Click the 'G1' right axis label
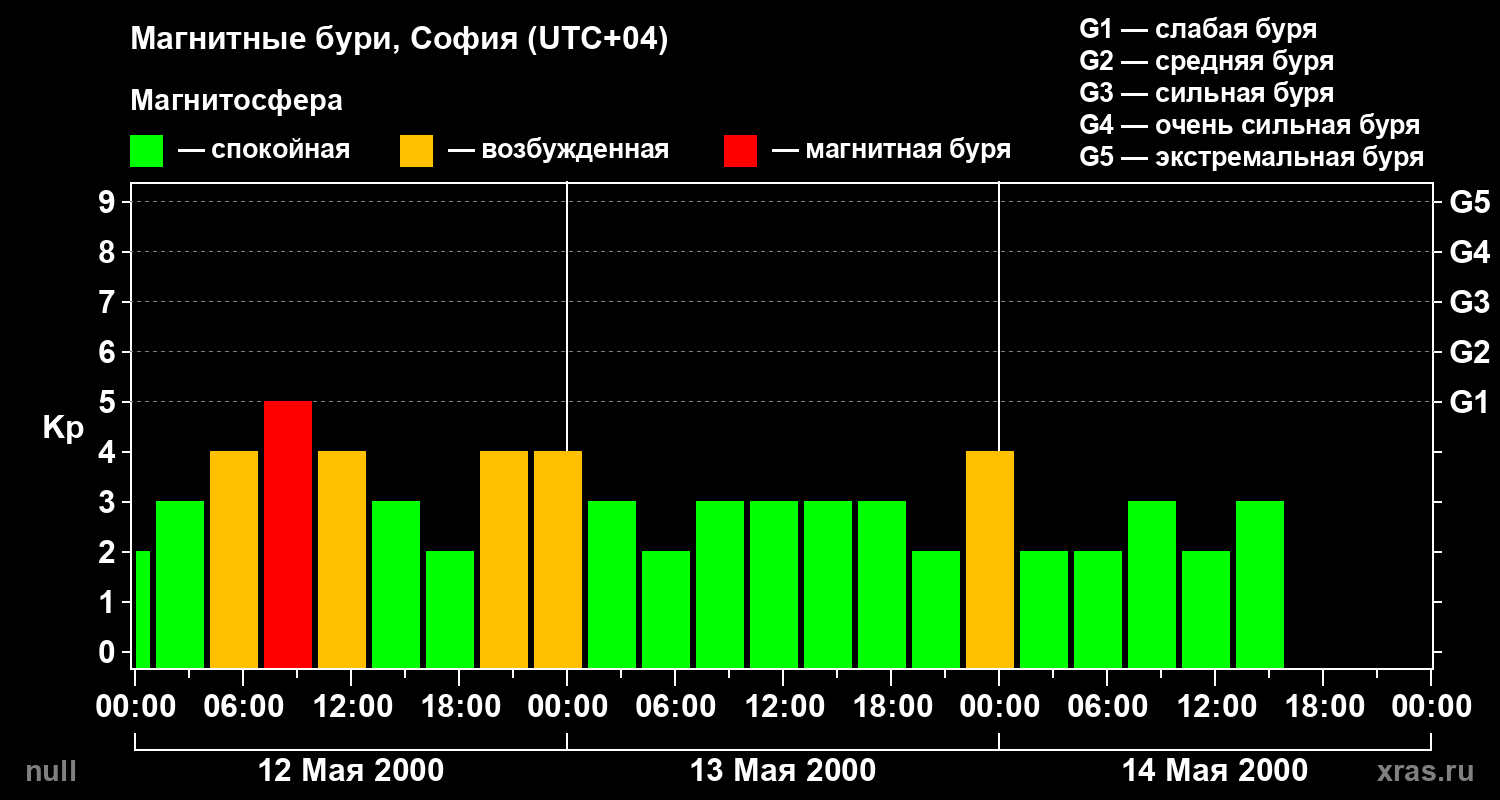Image resolution: width=1500 pixels, height=800 pixels. [1469, 402]
